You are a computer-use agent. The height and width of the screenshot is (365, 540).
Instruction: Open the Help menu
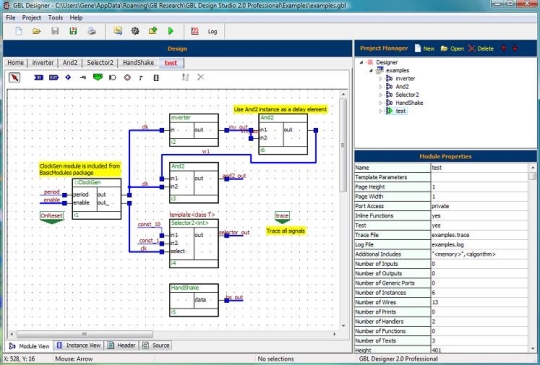click(x=76, y=18)
